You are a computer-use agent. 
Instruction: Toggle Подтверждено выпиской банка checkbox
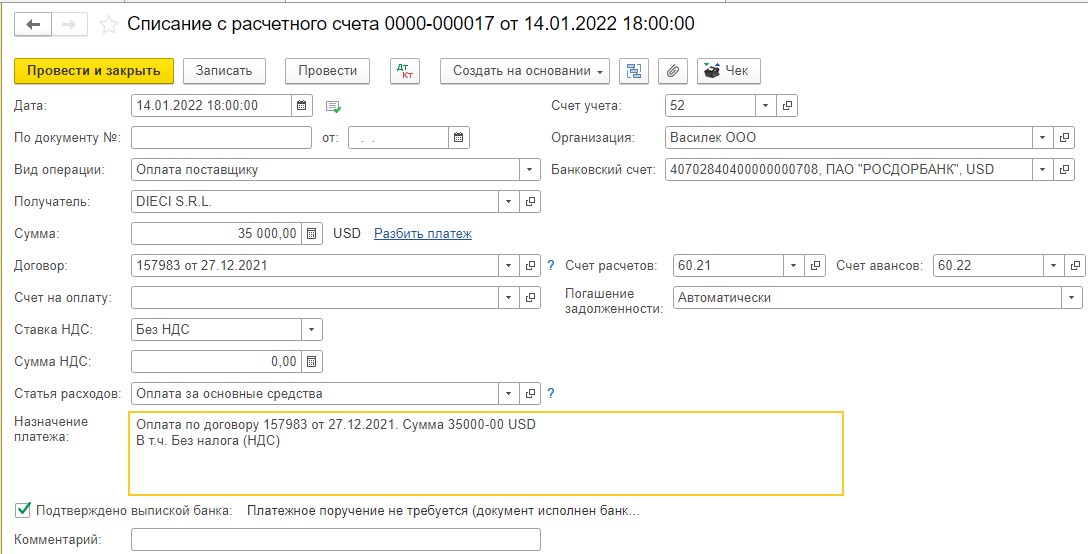pos(23,511)
